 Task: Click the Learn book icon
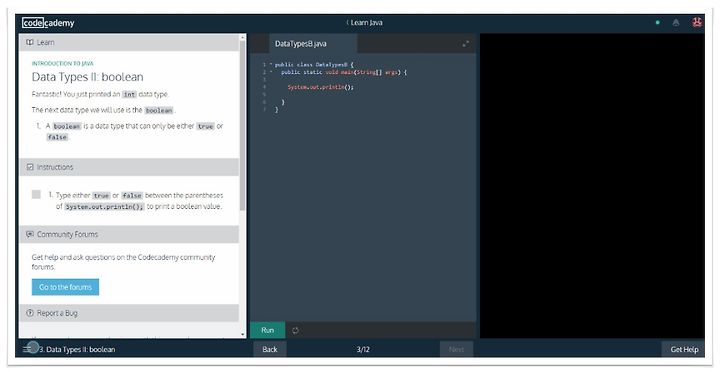30,42
